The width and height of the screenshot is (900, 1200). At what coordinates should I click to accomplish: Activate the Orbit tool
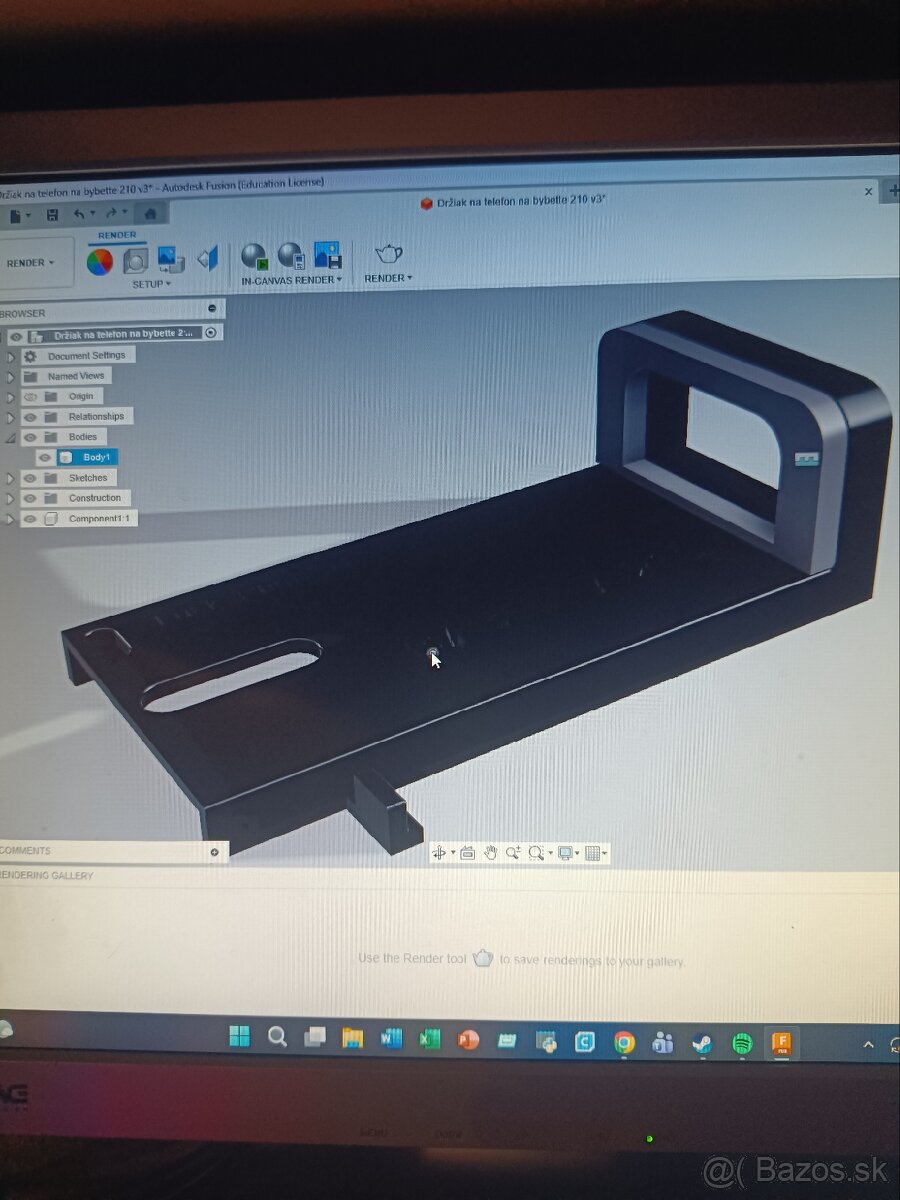point(440,852)
